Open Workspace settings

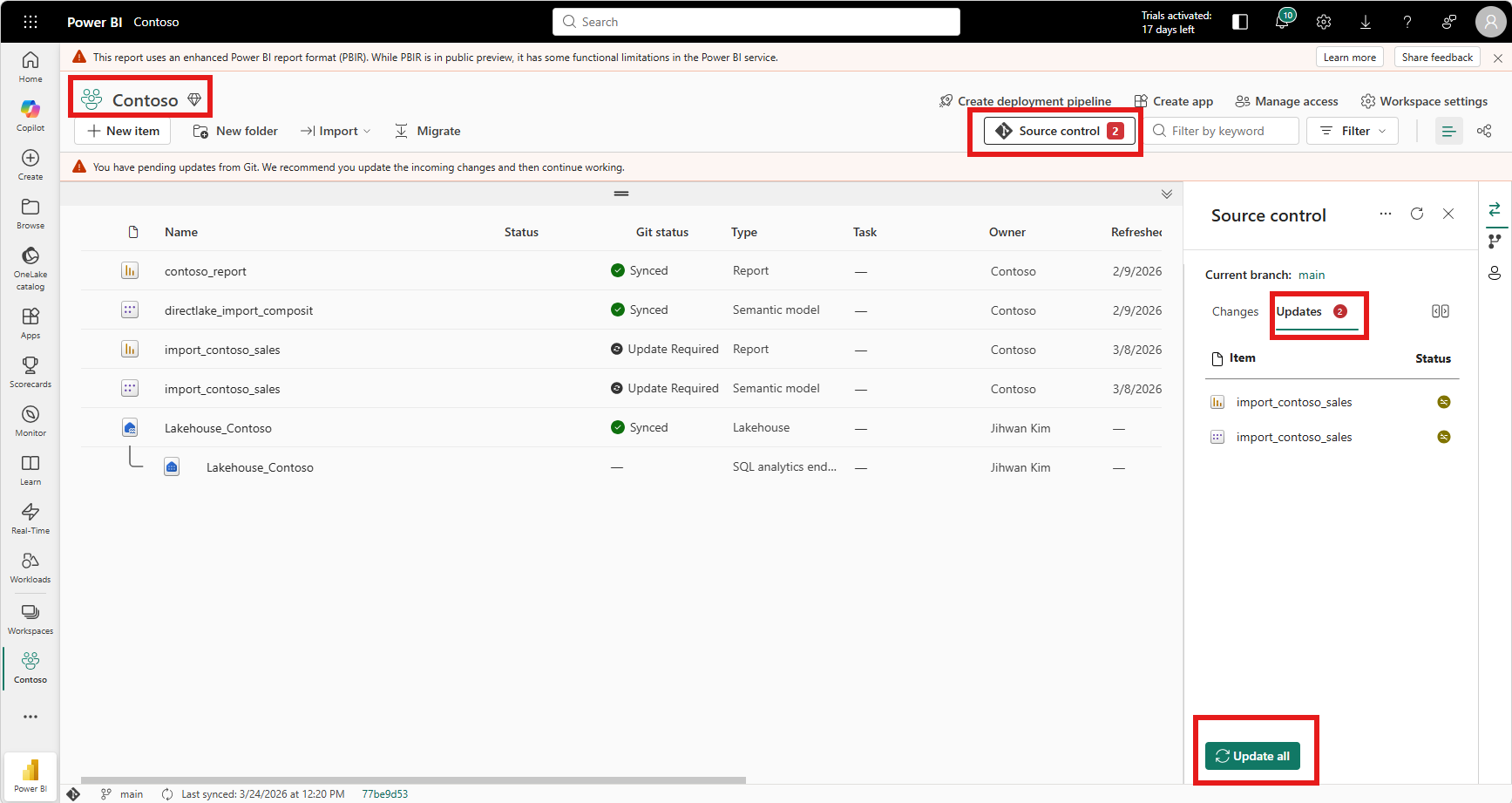[1424, 101]
